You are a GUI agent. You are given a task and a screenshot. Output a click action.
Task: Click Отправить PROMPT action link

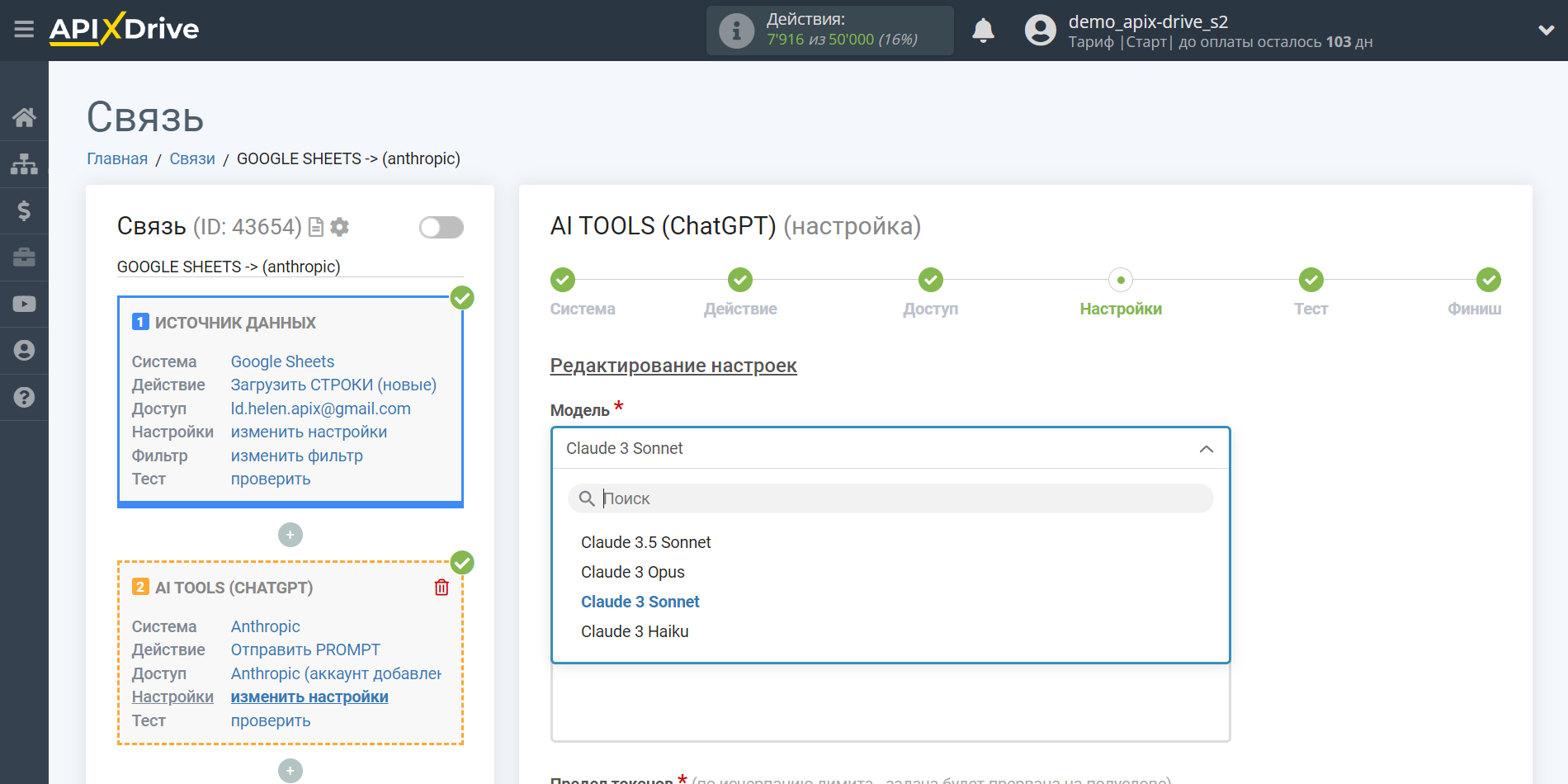coord(305,649)
